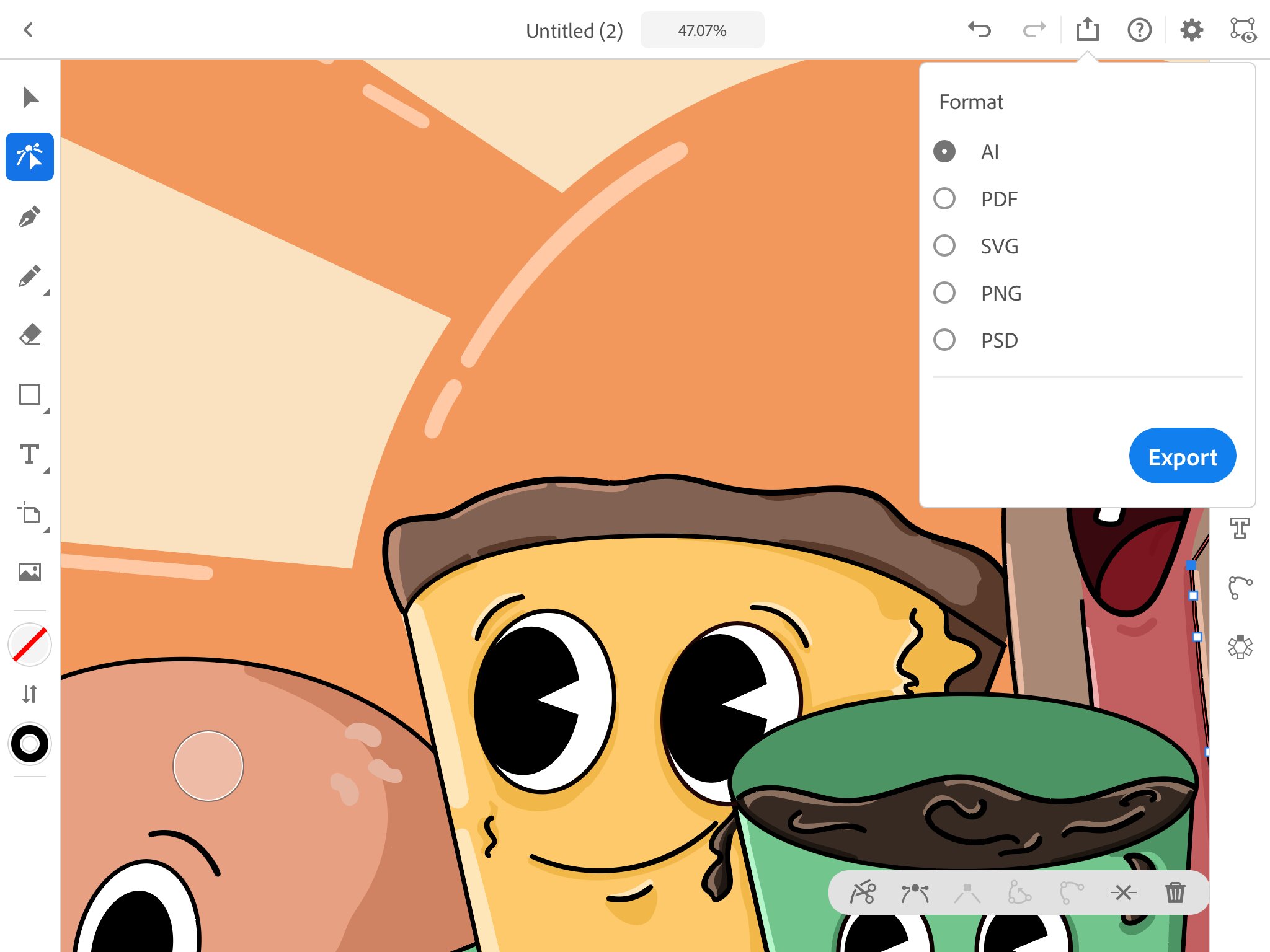Viewport: 1270px width, 952px height.
Task: Select the PDF format radio button
Action: point(944,199)
